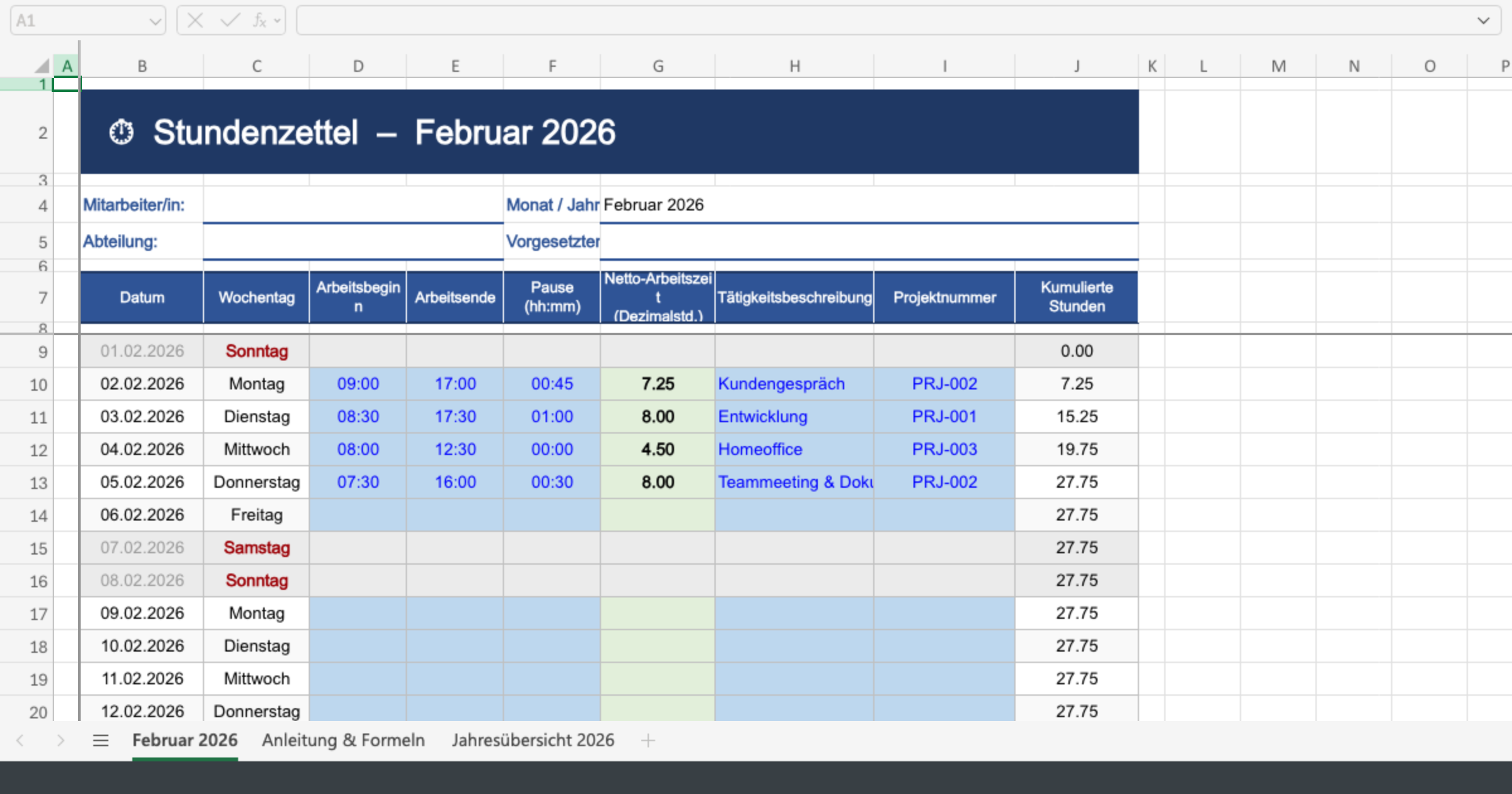The width and height of the screenshot is (1512, 794).
Task: Select the Entwicklung activity cell
Action: [794, 417]
